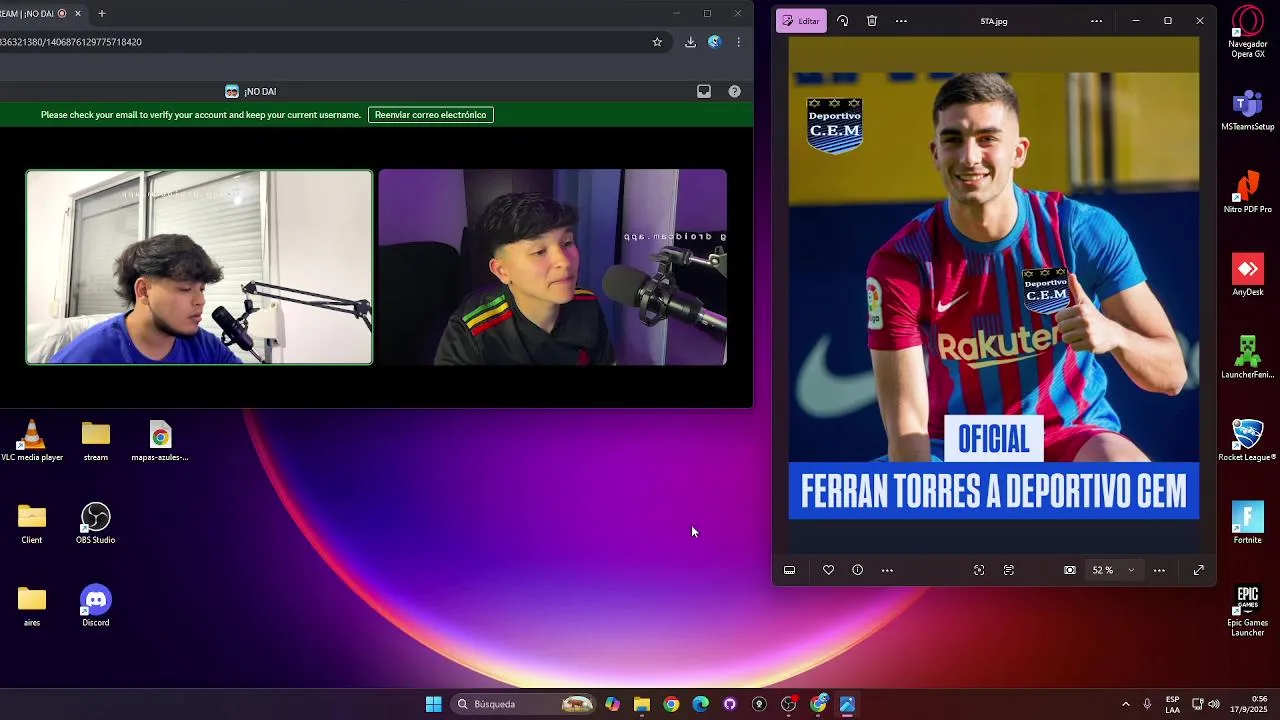Select Discord desktop shortcut
Viewport: 1280px width, 720px height.
click(x=96, y=607)
